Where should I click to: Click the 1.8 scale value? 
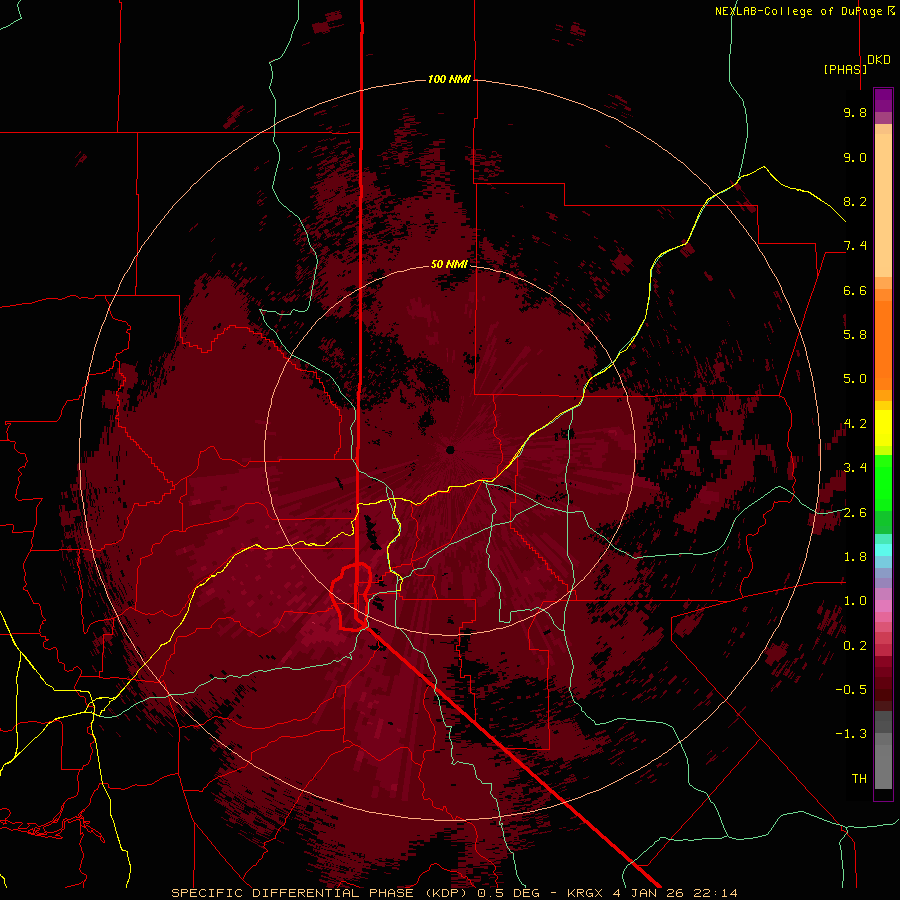(x=855, y=557)
